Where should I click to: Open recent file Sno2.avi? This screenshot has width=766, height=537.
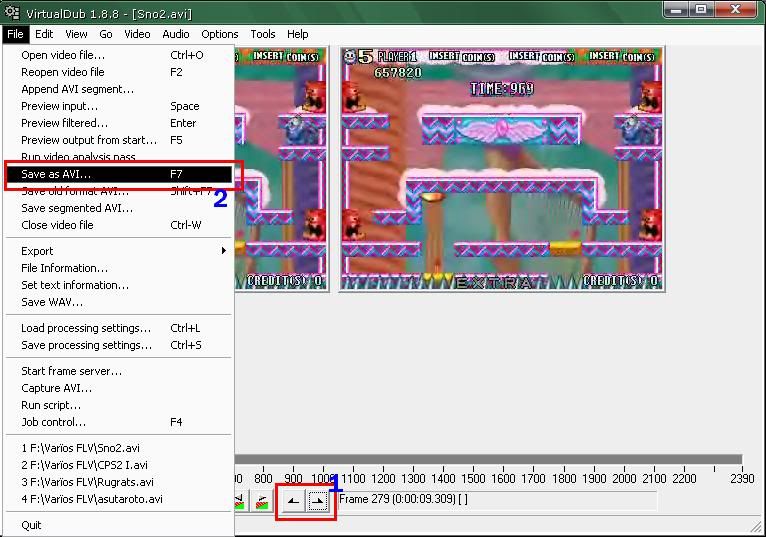point(118,448)
